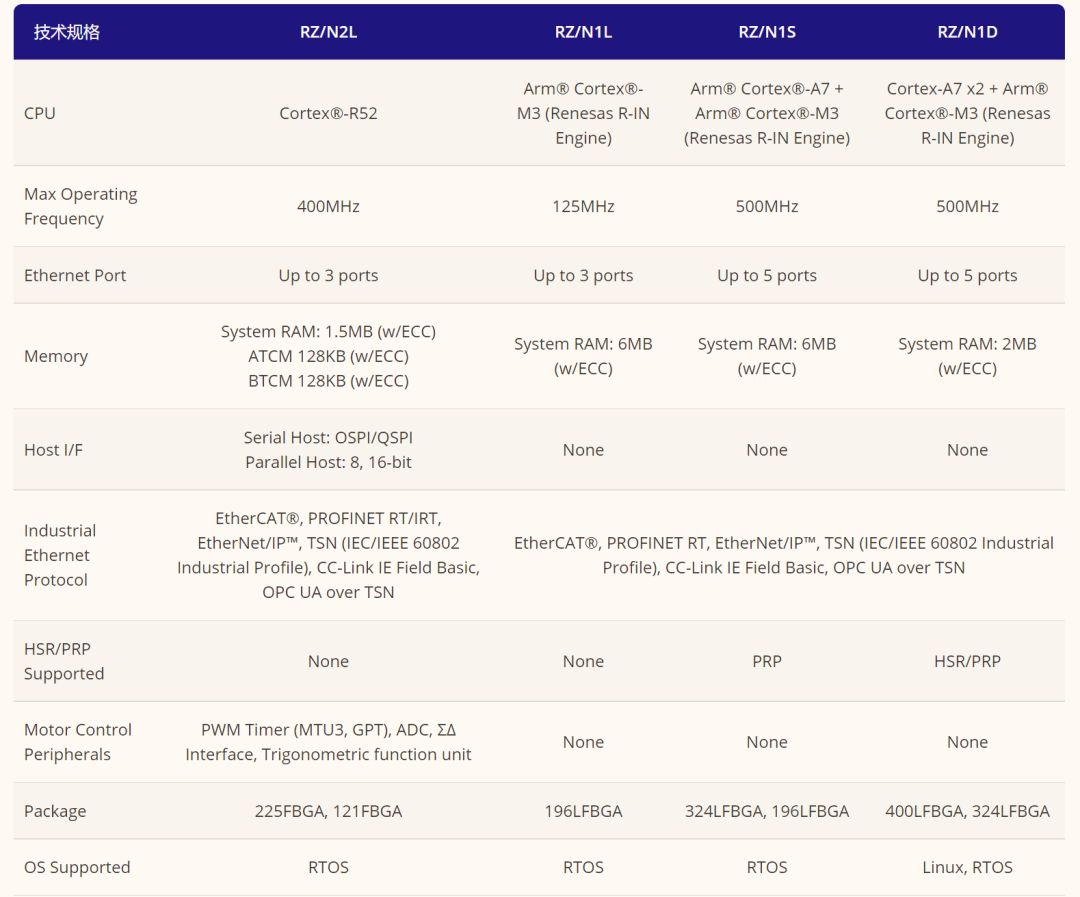The height and width of the screenshot is (897, 1080).
Task: Click the Linux, RTOS cell
Action: (967, 867)
